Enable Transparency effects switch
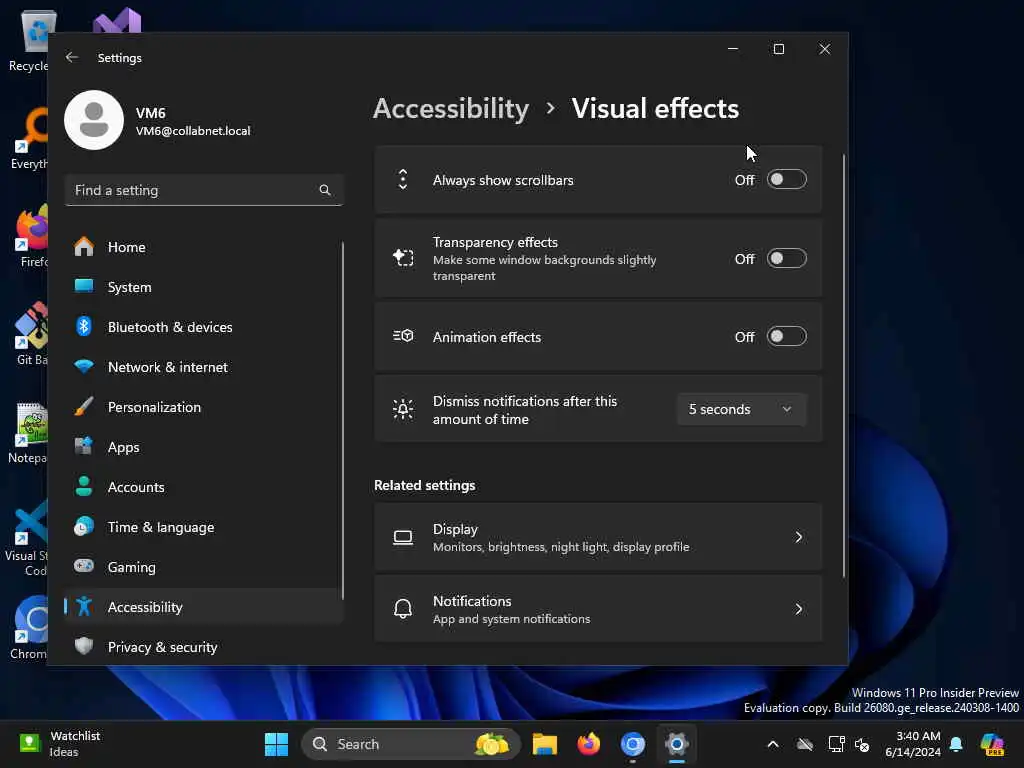The height and width of the screenshot is (768, 1024). [x=786, y=259]
